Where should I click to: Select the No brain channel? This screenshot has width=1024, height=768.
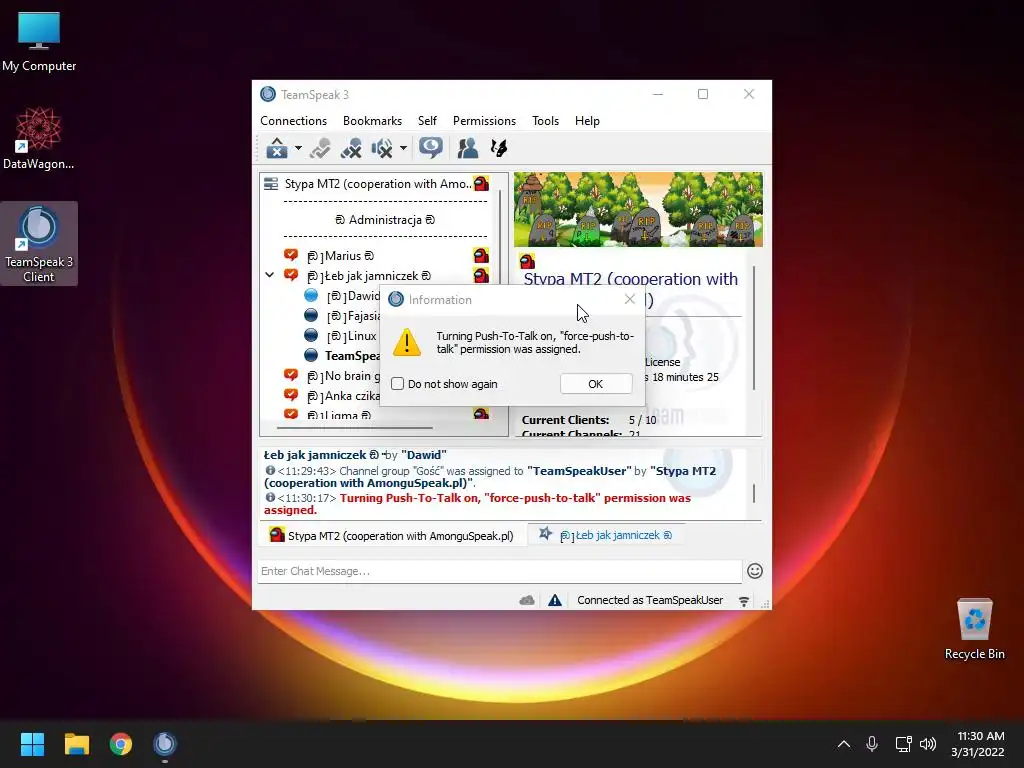pos(343,376)
